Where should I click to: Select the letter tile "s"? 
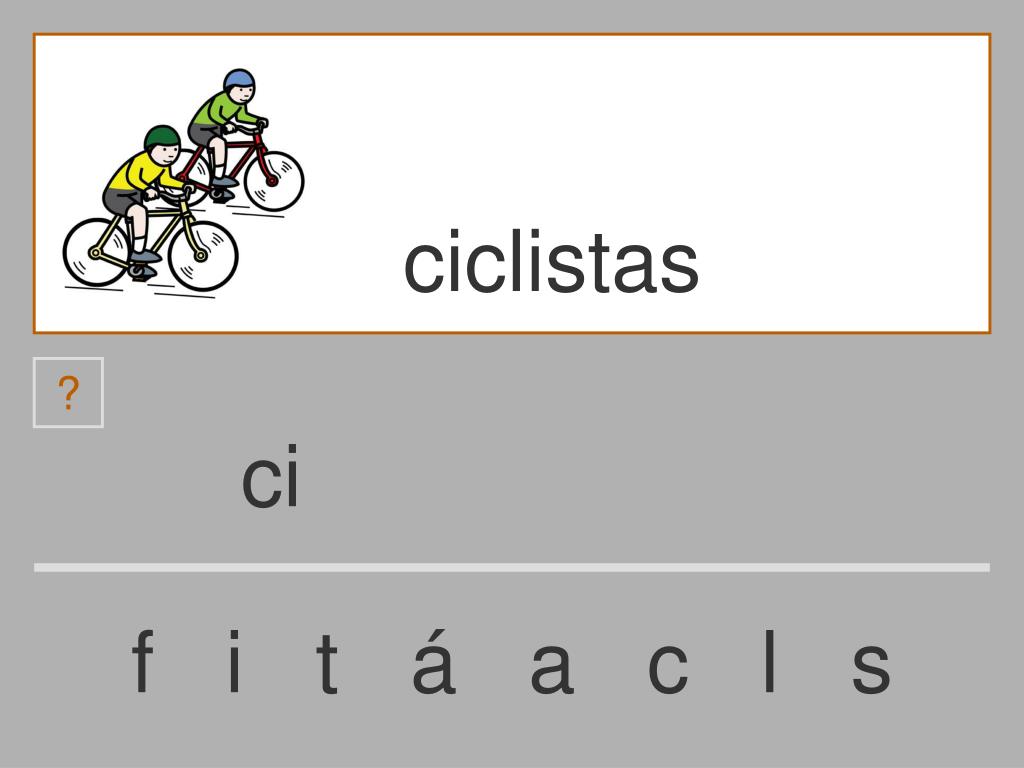pyautogui.click(x=871, y=667)
